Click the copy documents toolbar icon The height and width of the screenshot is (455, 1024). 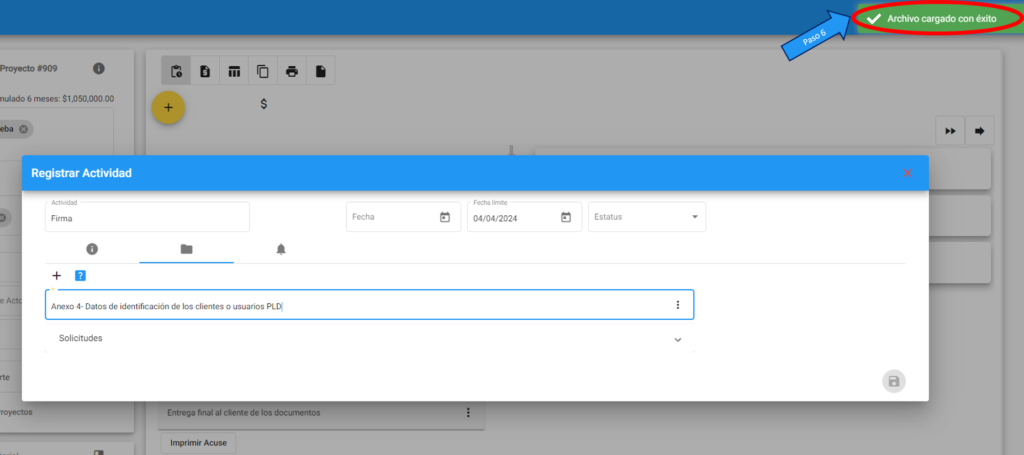tap(263, 71)
